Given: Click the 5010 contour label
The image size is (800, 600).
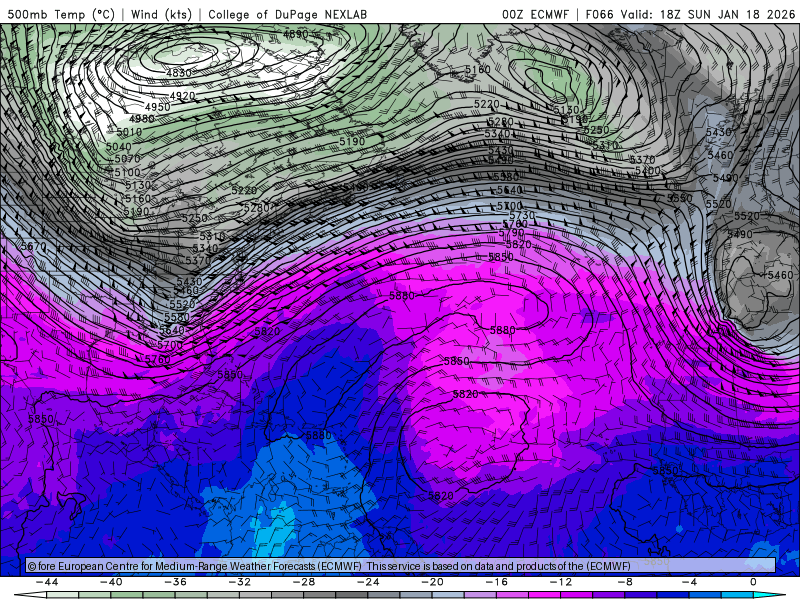Looking at the screenshot, I should (x=129, y=132).
